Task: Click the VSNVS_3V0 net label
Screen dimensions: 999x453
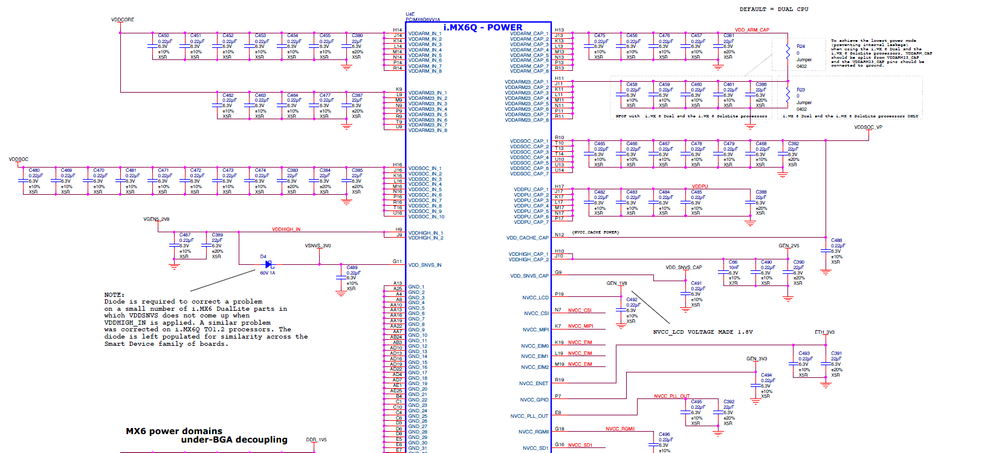Action: coord(319,245)
